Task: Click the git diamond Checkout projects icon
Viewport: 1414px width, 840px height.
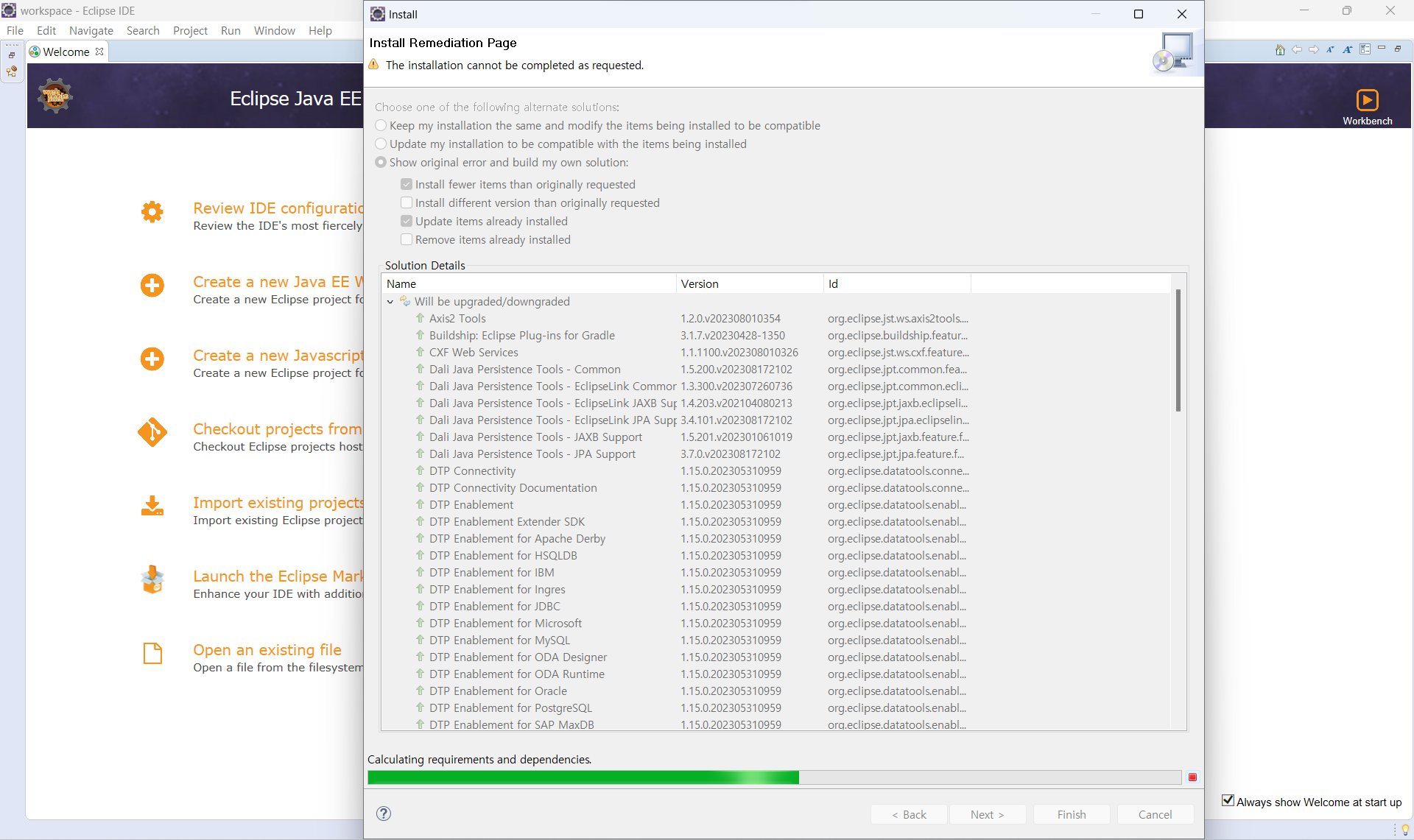Action: coord(152,432)
